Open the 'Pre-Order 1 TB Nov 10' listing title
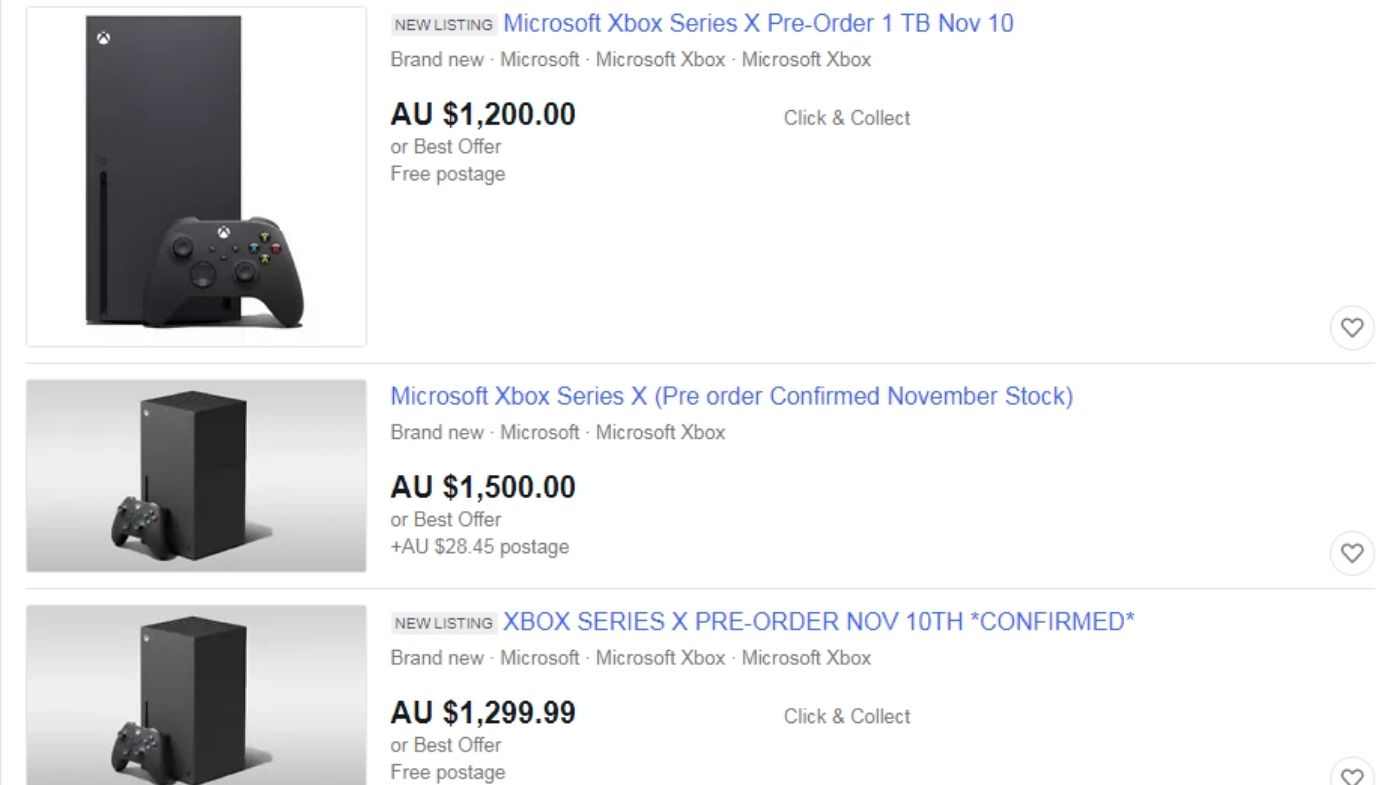1396x785 pixels. [x=757, y=23]
